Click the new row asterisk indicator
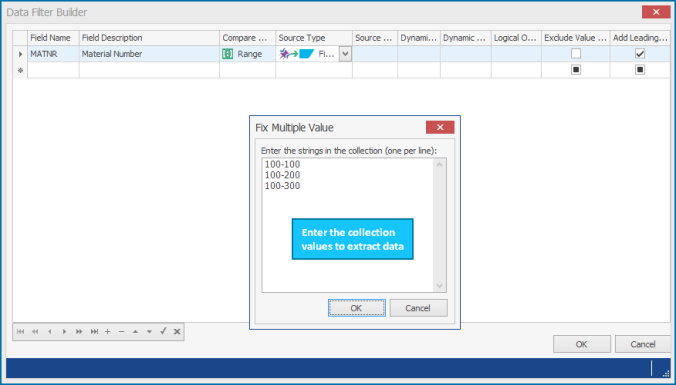 pos(20,70)
